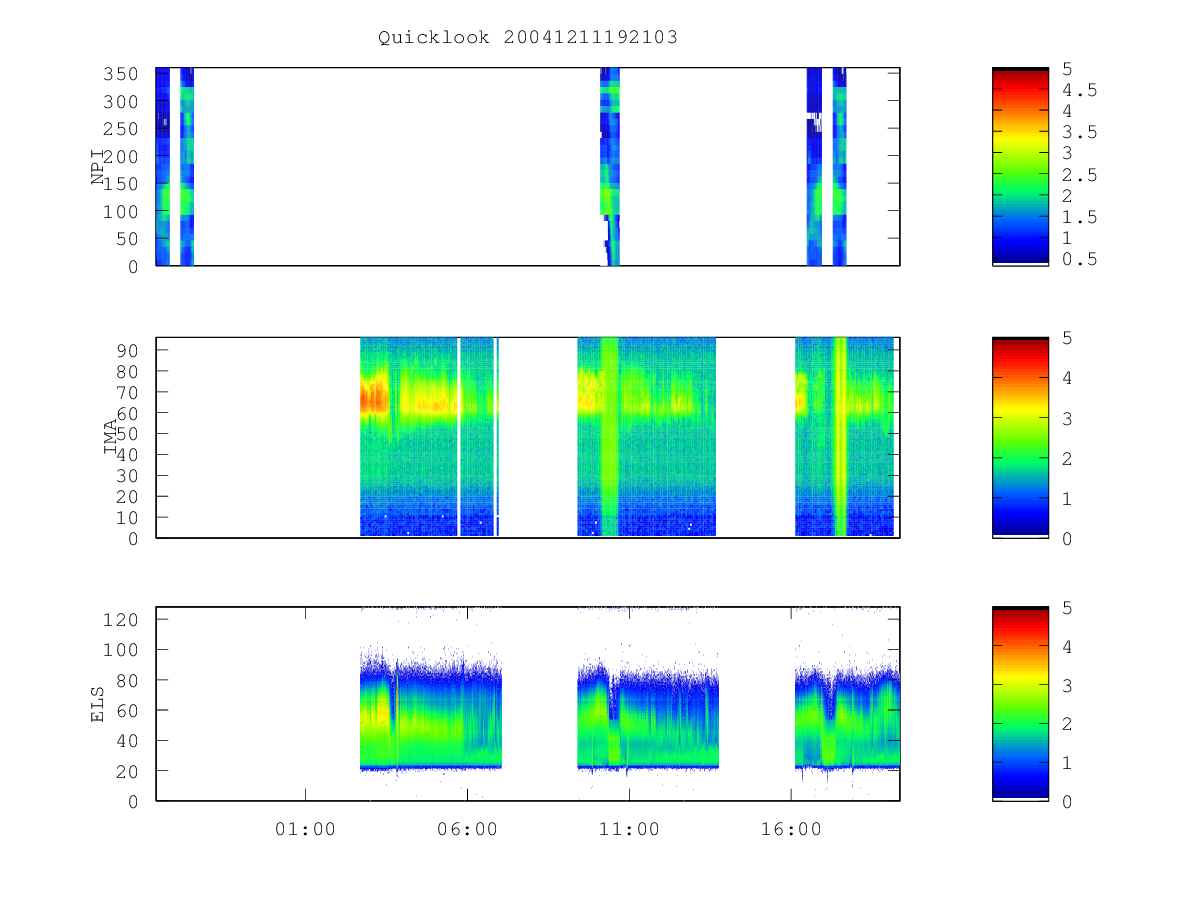Select the 06:00 time tick label

[467, 829]
